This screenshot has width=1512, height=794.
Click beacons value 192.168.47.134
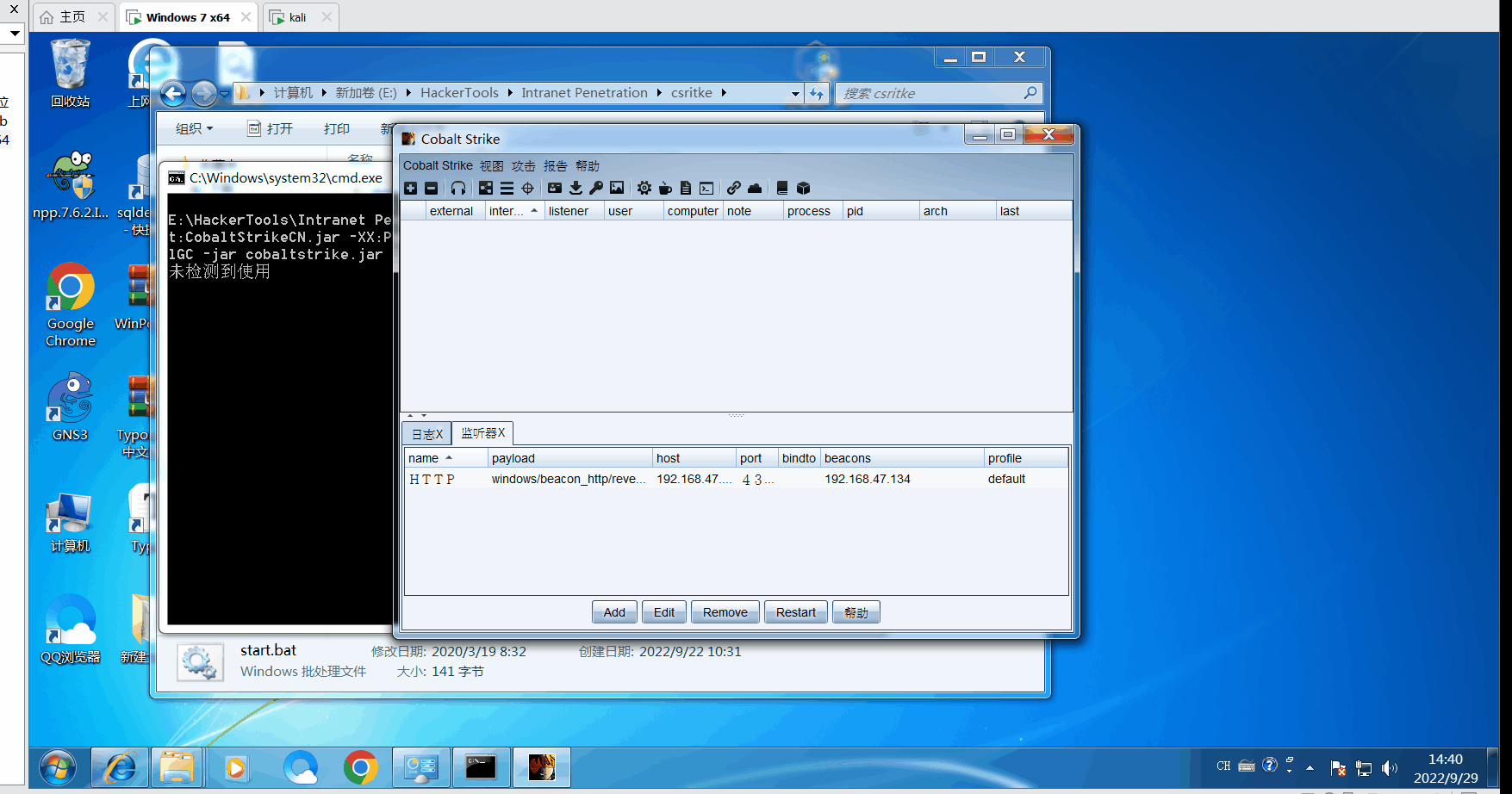[x=868, y=479]
